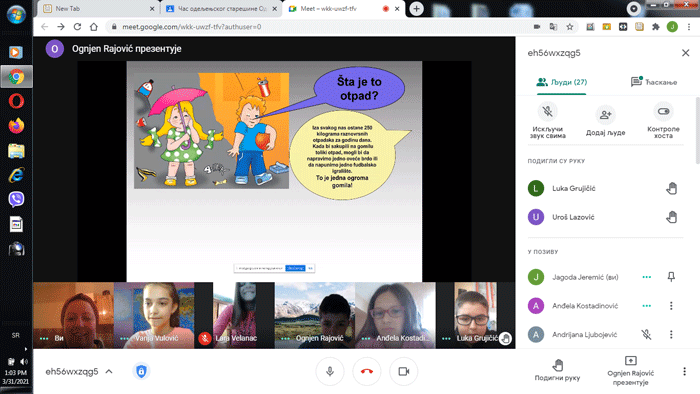Open Додај људе add people icon

click(605, 115)
